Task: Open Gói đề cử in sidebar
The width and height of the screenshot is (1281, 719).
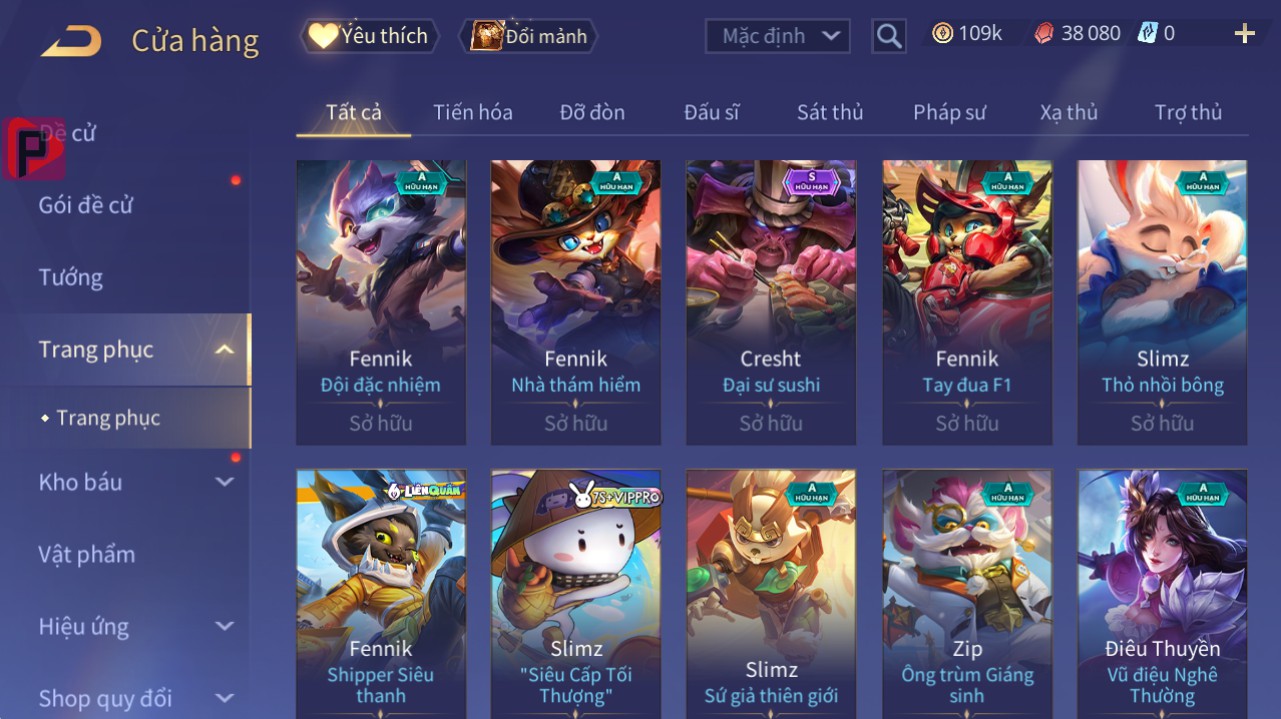Action: [x=86, y=205]
